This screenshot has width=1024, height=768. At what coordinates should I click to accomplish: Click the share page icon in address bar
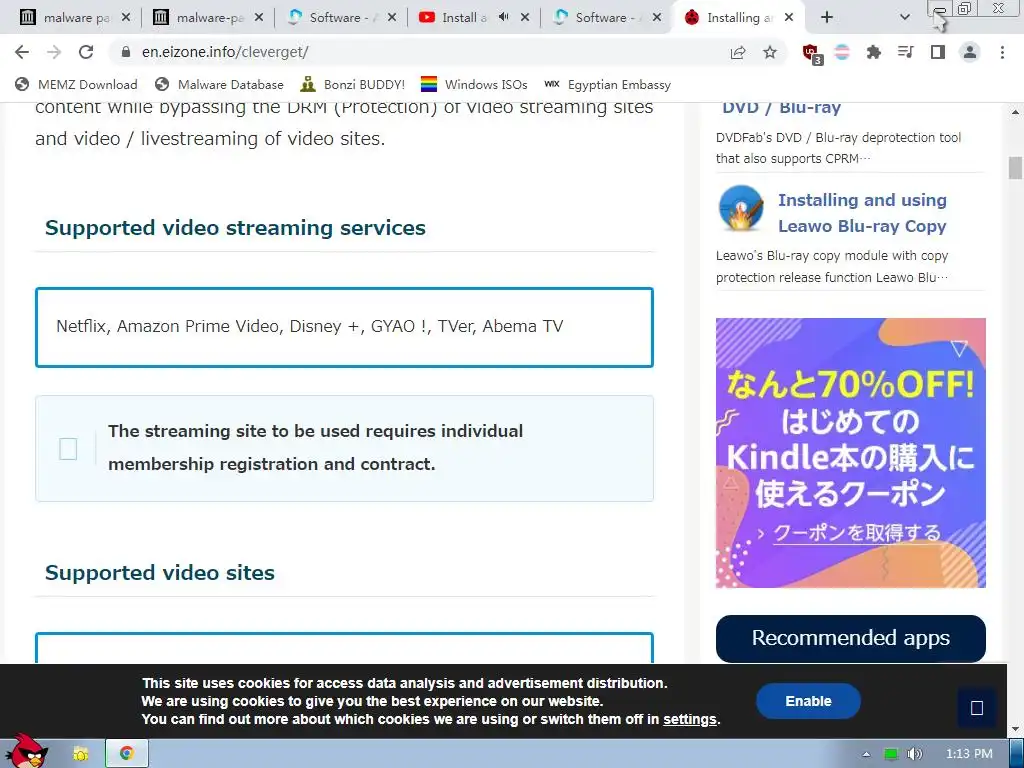pyautogui.click(x=738, y=52)
